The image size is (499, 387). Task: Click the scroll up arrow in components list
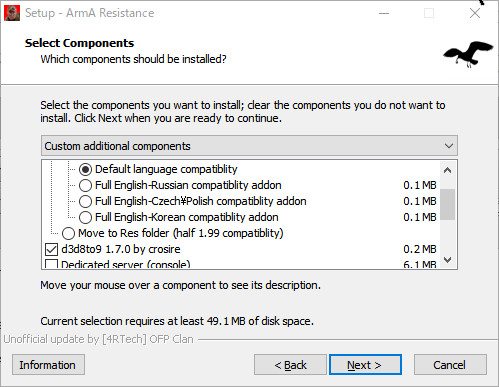448,170
